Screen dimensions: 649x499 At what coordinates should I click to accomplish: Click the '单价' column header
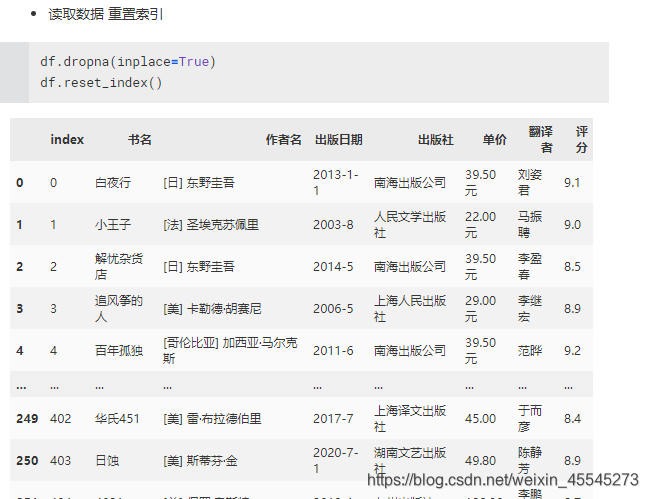(x=495, y=139)
